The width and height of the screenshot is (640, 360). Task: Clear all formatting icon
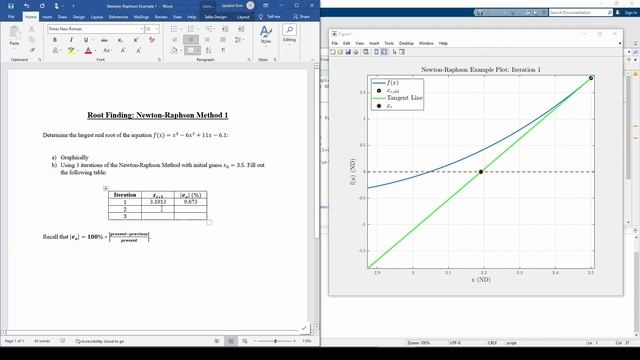[x=152, y=40]
